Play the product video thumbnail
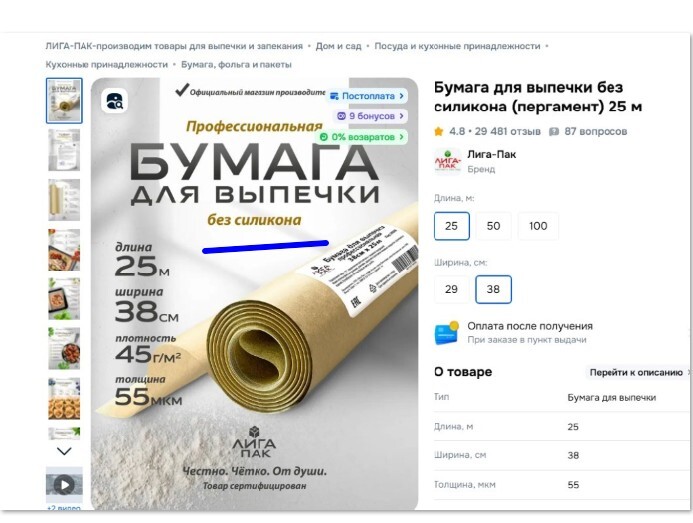The image size is (693, 523). 64,485
